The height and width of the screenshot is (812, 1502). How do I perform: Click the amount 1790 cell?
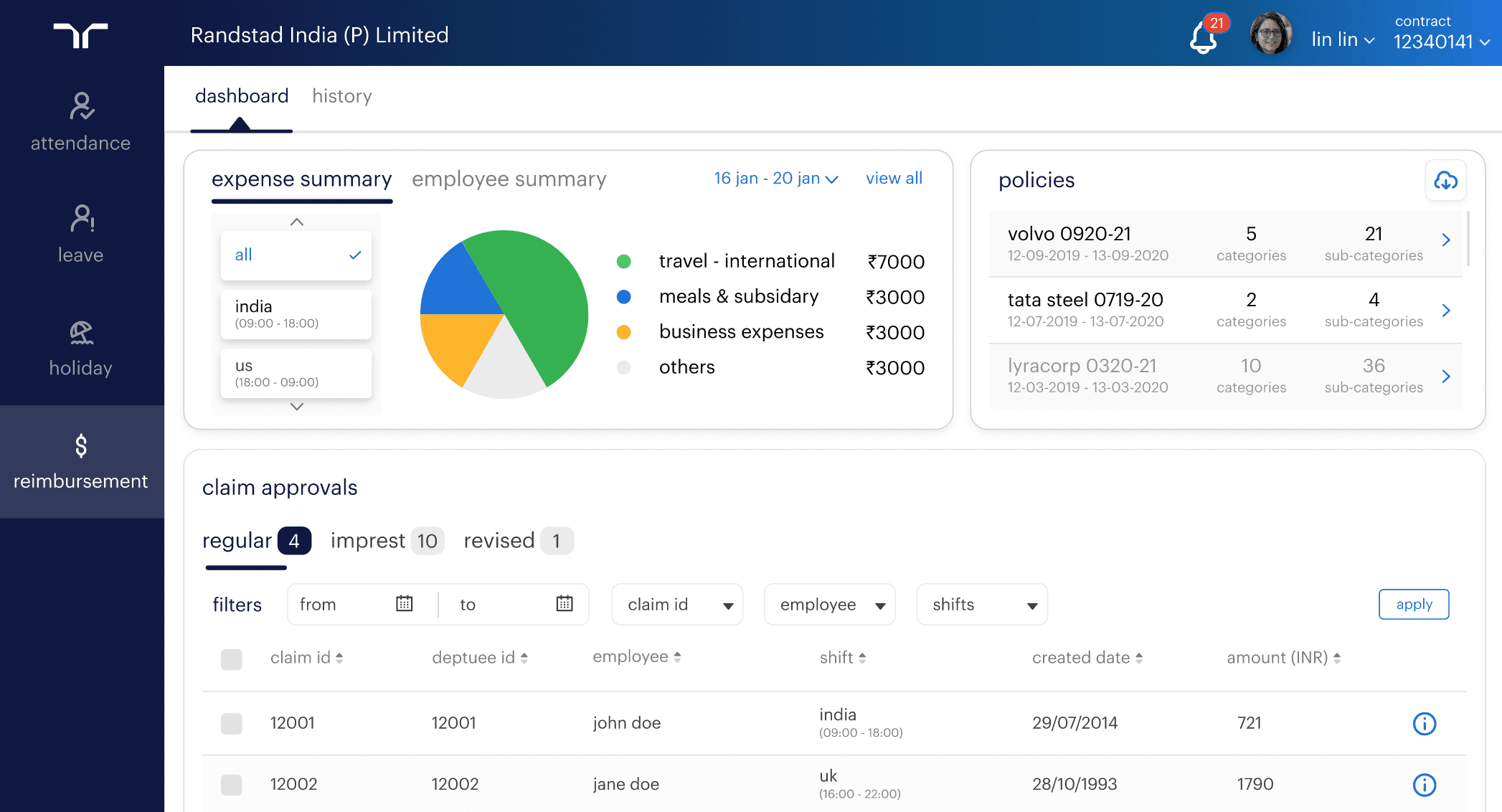[x=1255, y=784]
